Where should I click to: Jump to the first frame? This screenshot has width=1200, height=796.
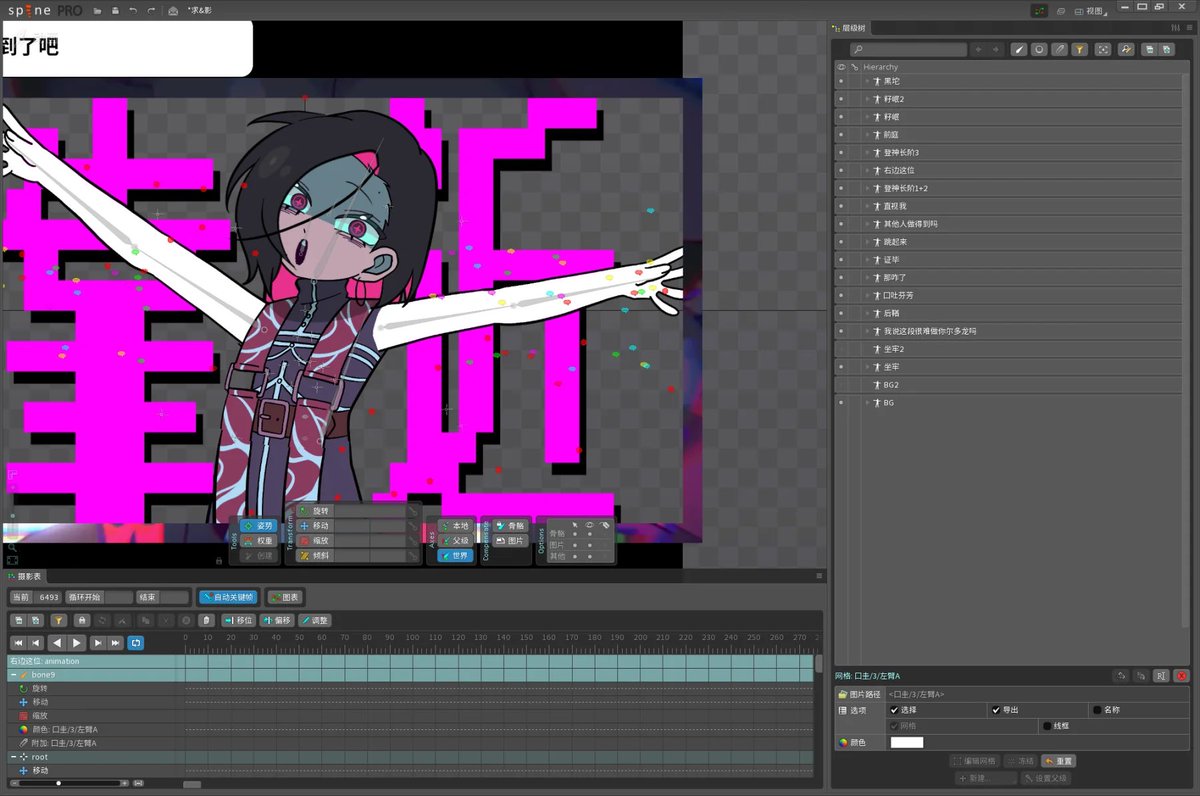click(x=18, y=643)
